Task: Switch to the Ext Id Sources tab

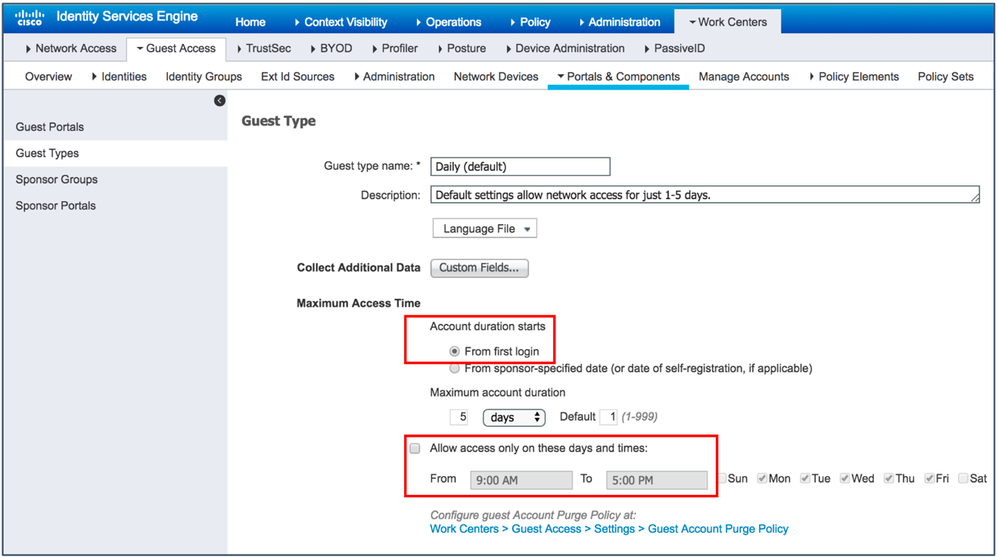Action: pyautogui.click(x=297, y=76)
